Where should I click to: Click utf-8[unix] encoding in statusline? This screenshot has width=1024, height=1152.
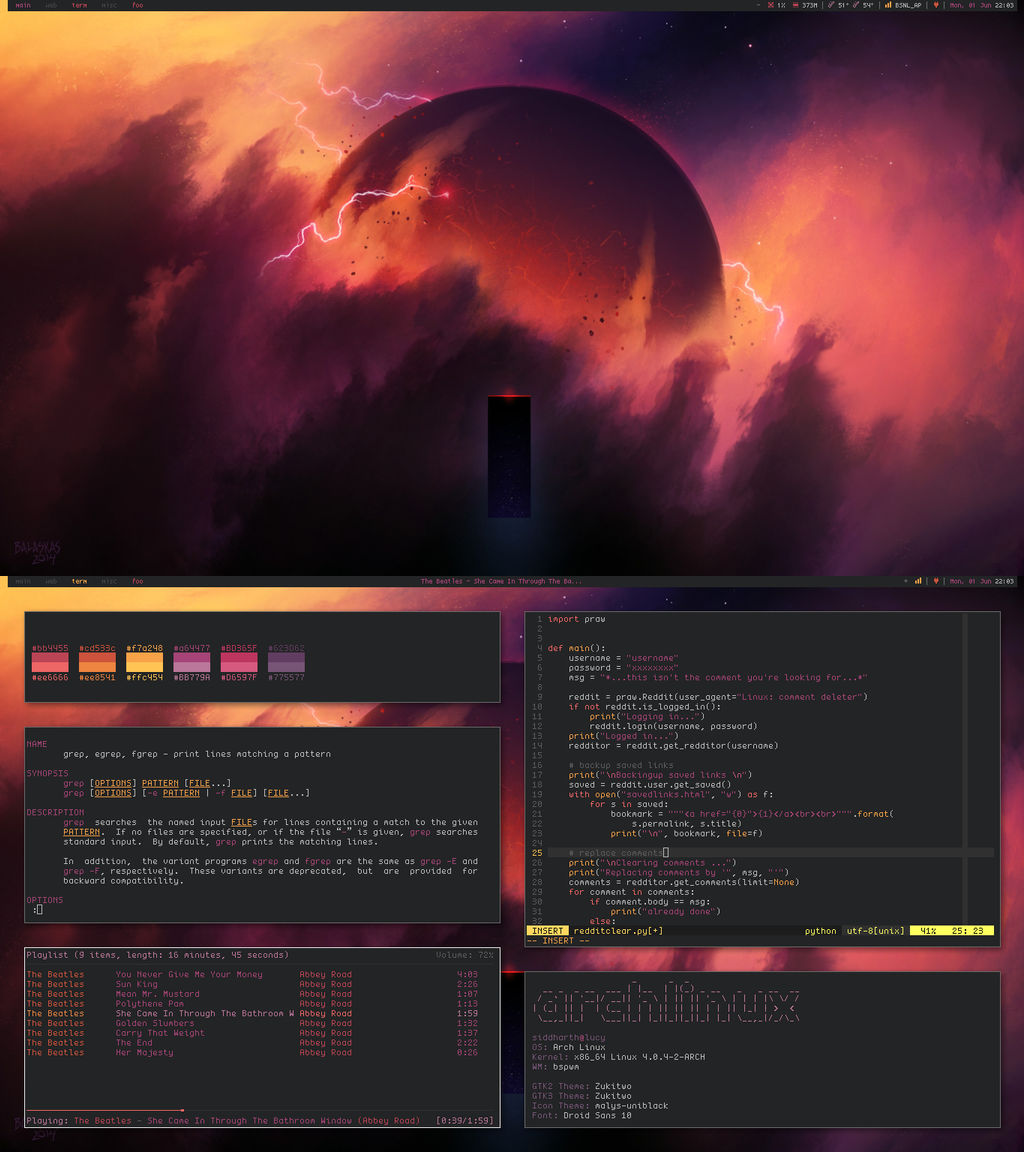click(875, 931)
